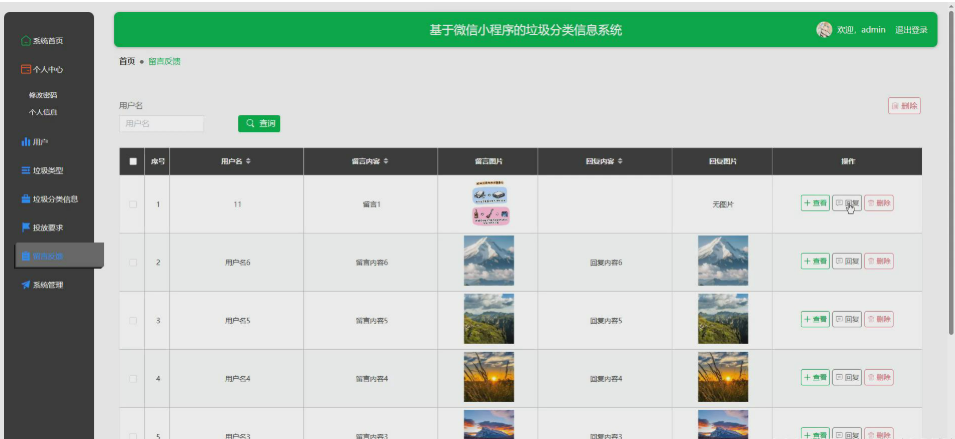Click the green 查询 search button

click(259, 124)
